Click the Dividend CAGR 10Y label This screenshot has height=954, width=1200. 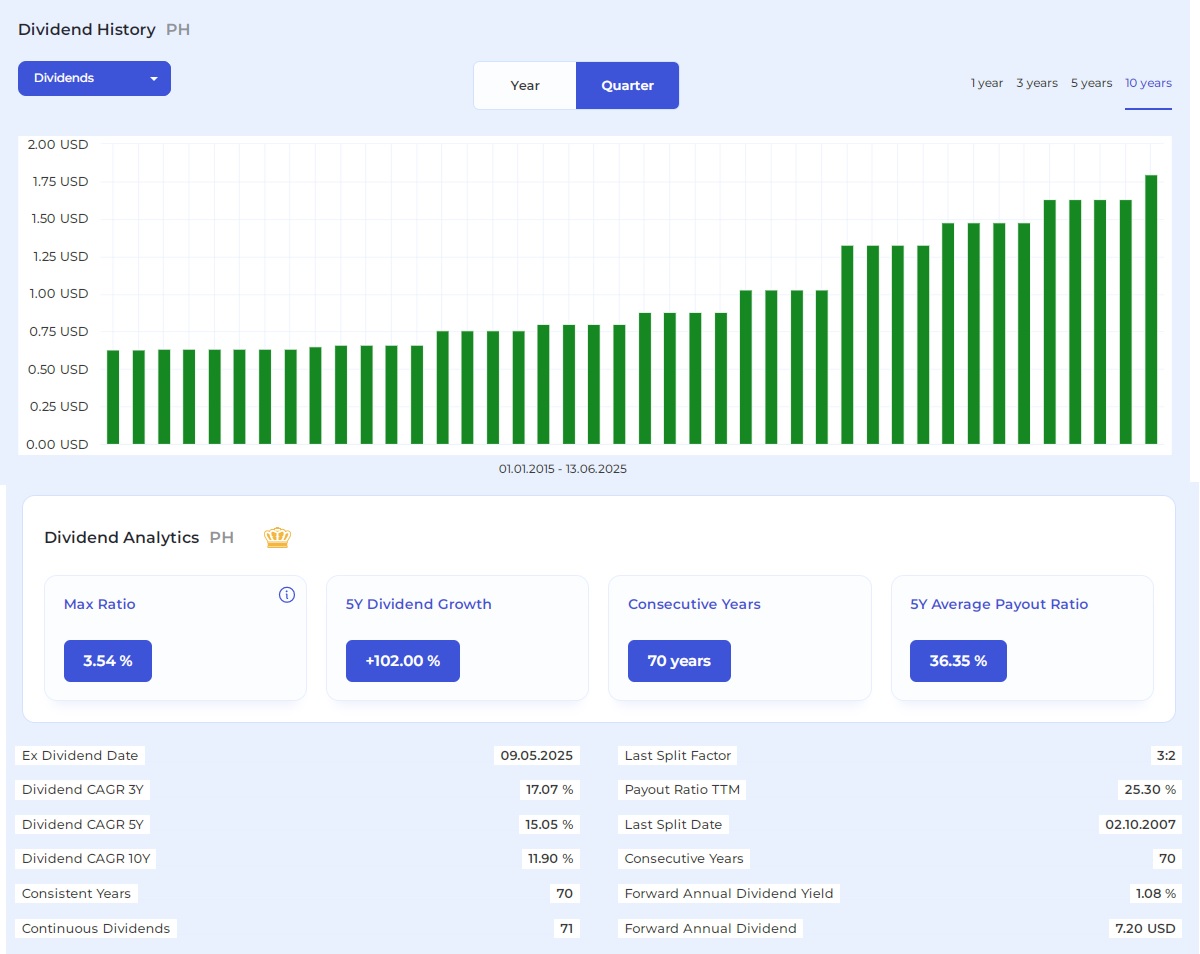(x=88, y=859)
